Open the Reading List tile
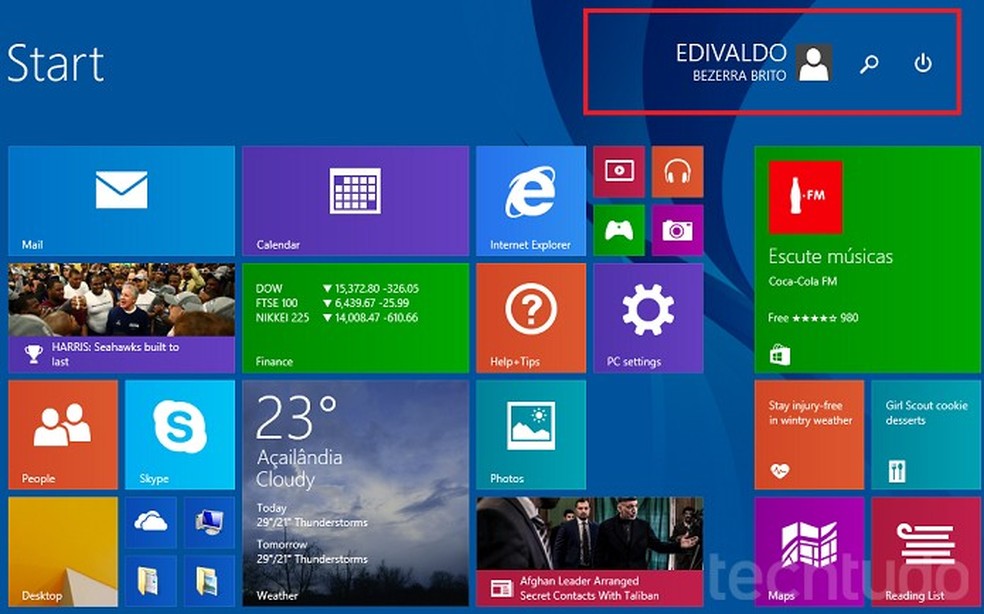Screen dimensions: 984x614 926,551
